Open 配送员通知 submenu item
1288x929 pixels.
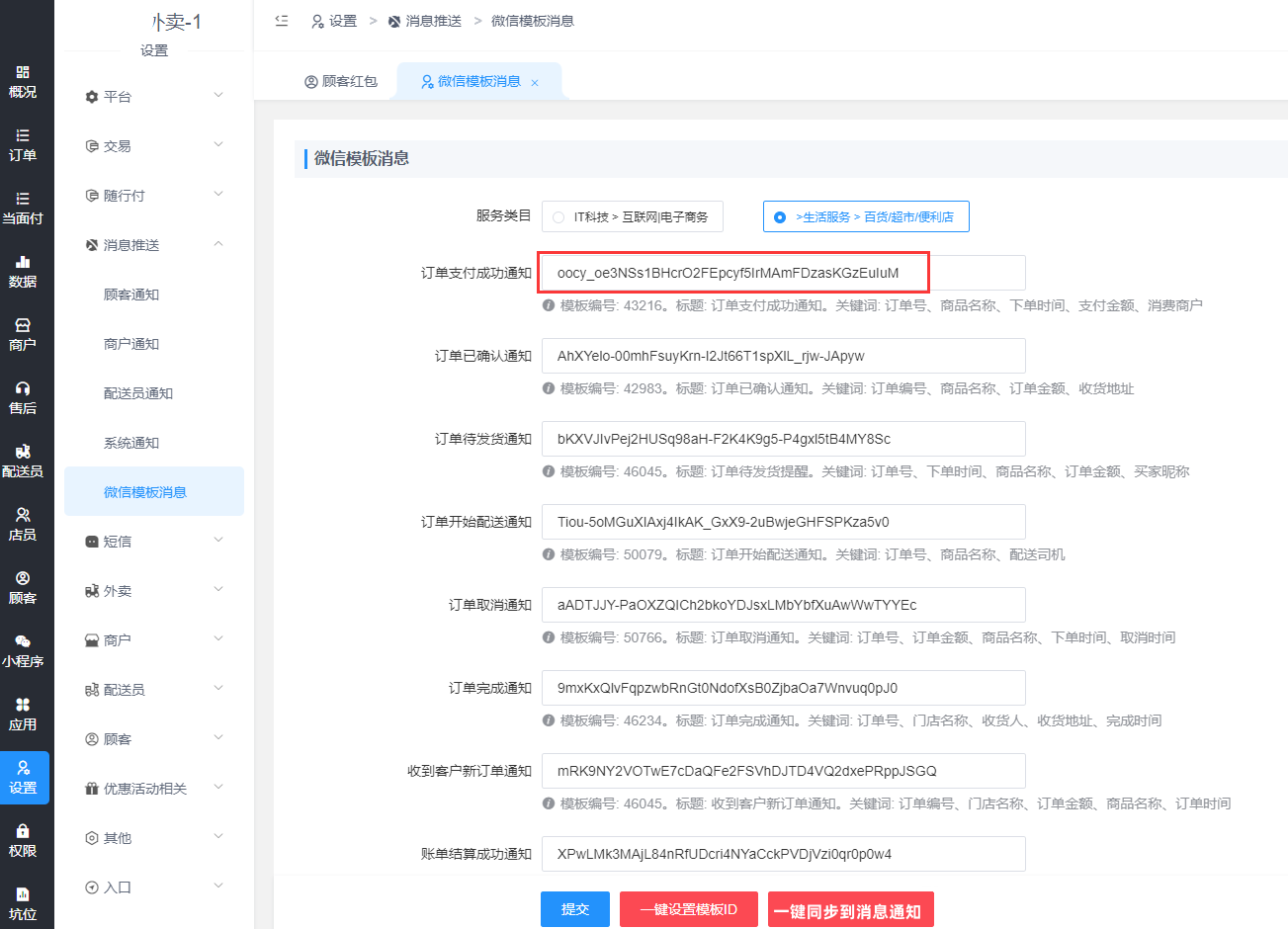(x=154, y=392)
